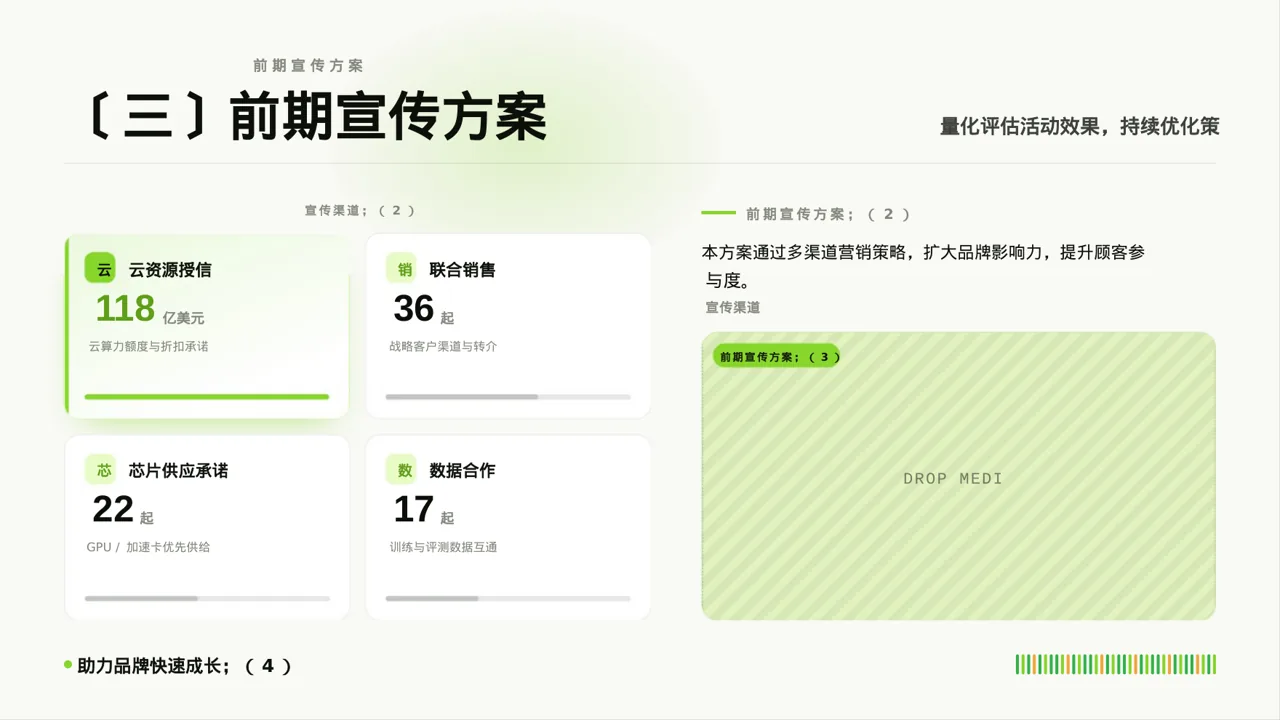Click the description "训练与评测数据互通"
This screenshot has height=720, width=1280.
(x=443, y=548)
